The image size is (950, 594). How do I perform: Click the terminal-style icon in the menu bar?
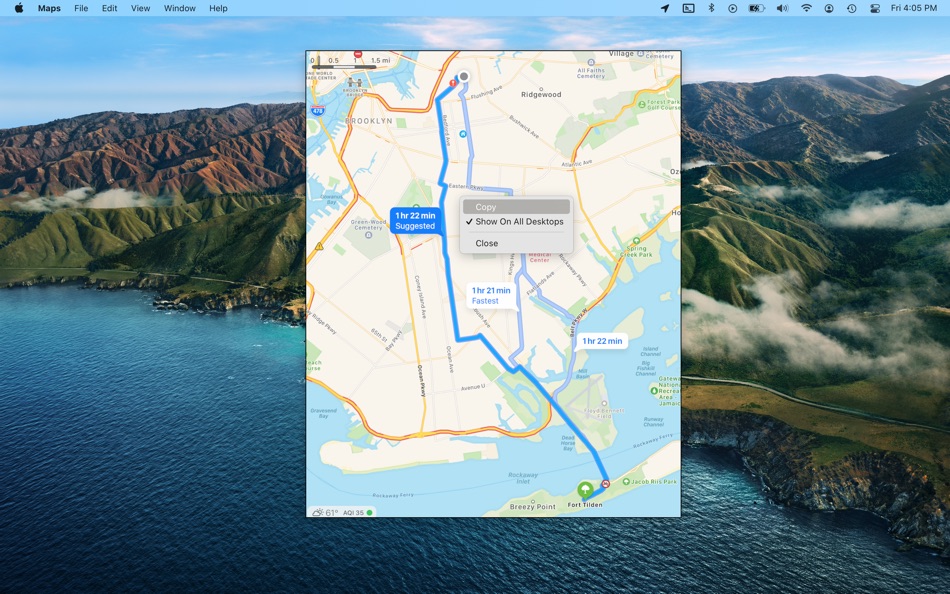(688, 8)
